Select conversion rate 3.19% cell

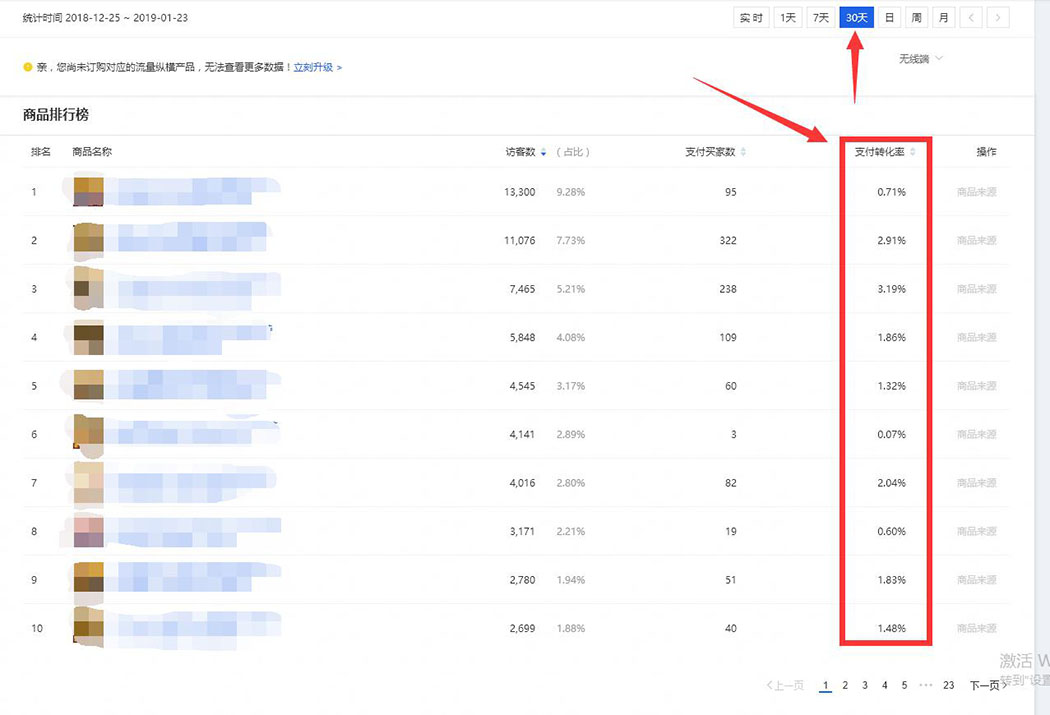point(891,289)
